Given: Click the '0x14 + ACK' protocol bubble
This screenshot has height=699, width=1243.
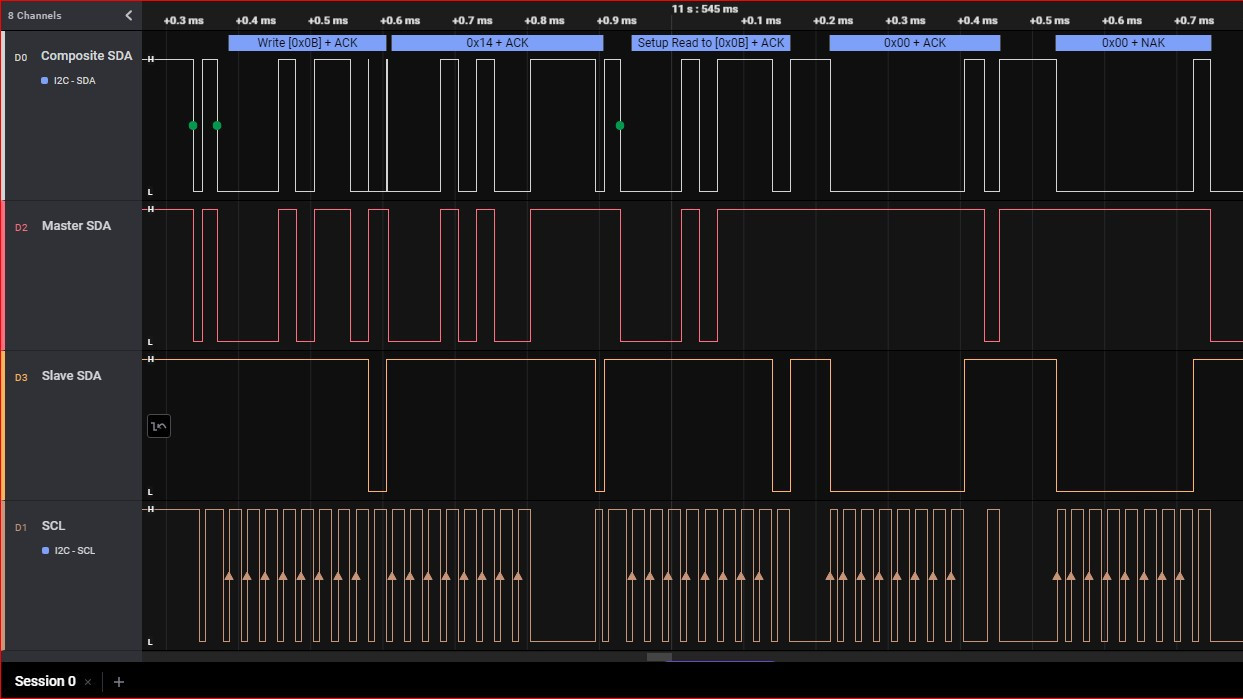Looking at the screenshot, I should click(497, 43).
